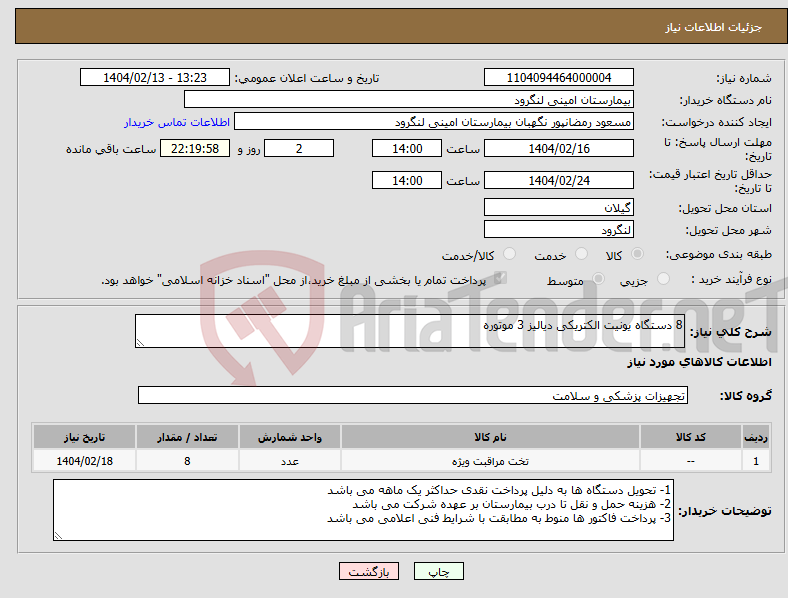
Task: Click the remaining days field showing 2
Action: (299, 148)
